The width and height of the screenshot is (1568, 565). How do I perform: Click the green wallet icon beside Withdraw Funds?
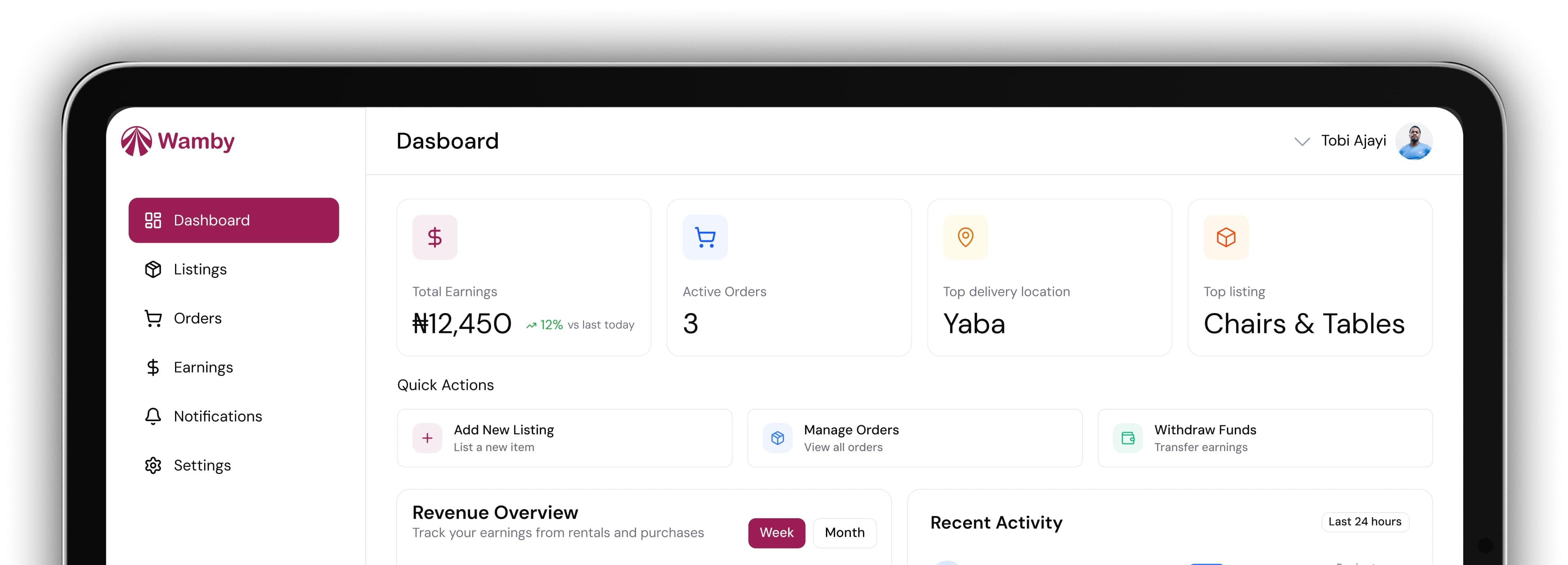(1128, 438)
